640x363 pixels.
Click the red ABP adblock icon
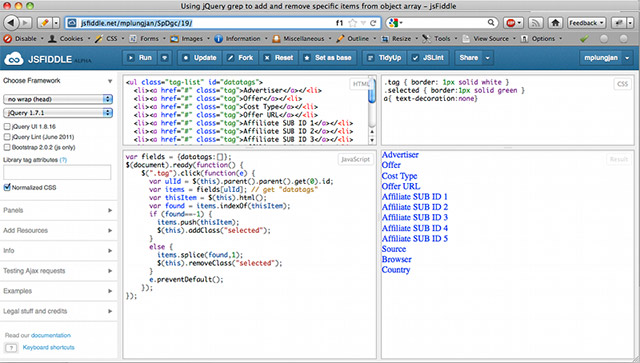click(511, 23)
